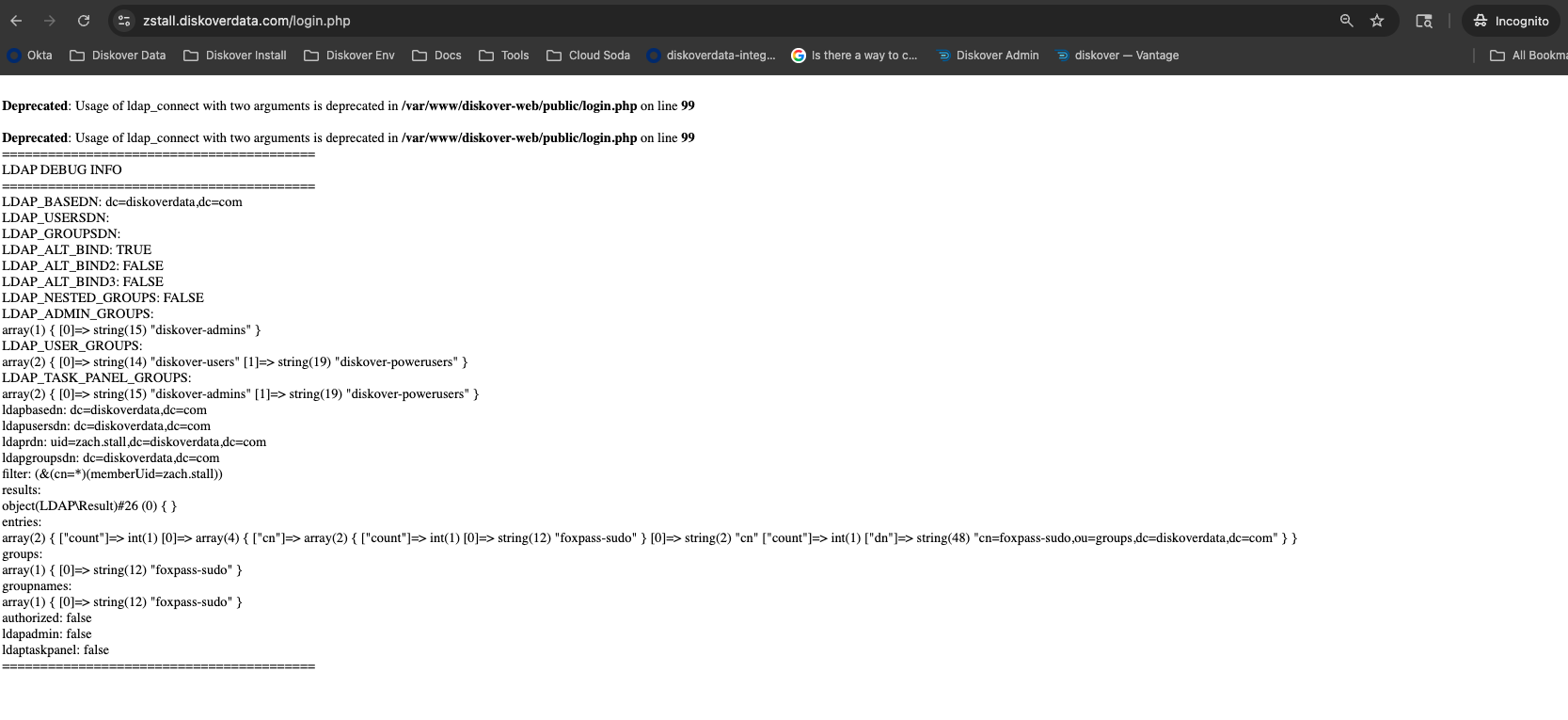Click 'LDAP_BASEDN: dc=diskoverdata,dc=com' line
Viewport: 1568px width, 720px height.
pyautogui.click(x=122, y=201)
